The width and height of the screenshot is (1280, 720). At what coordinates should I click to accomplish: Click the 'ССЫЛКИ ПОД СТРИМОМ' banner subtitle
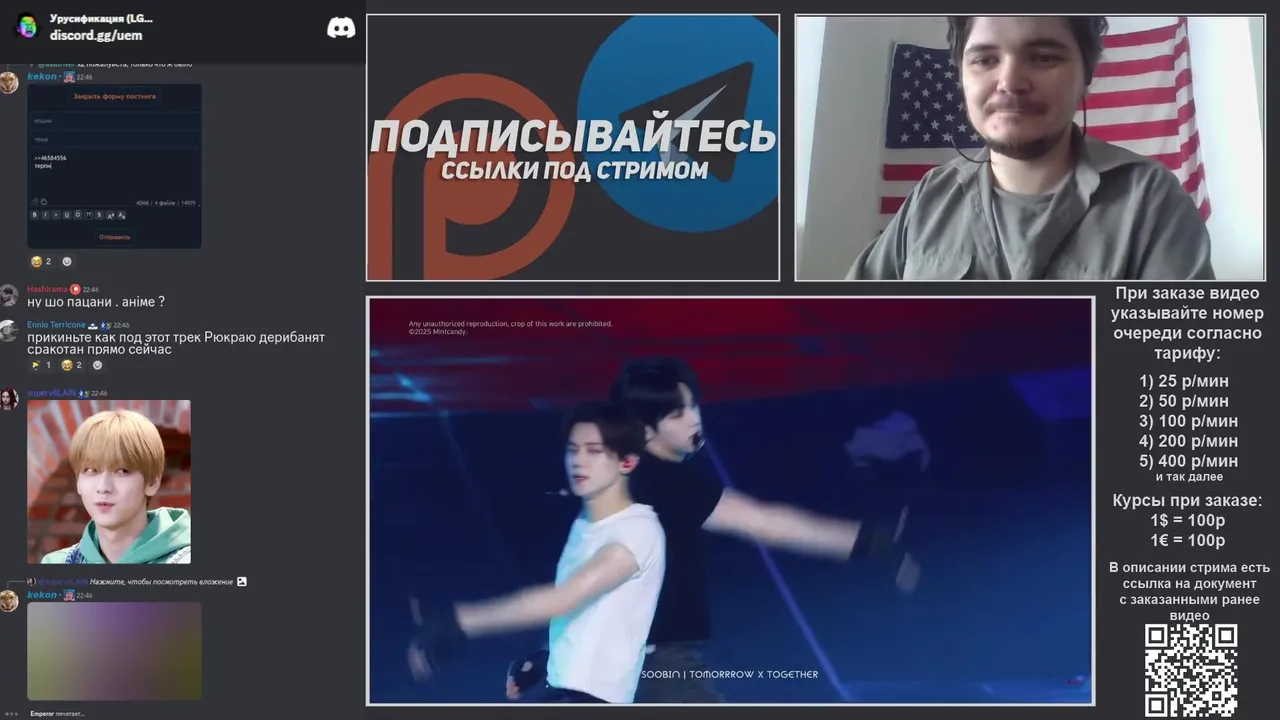click(x=574, y=171)
